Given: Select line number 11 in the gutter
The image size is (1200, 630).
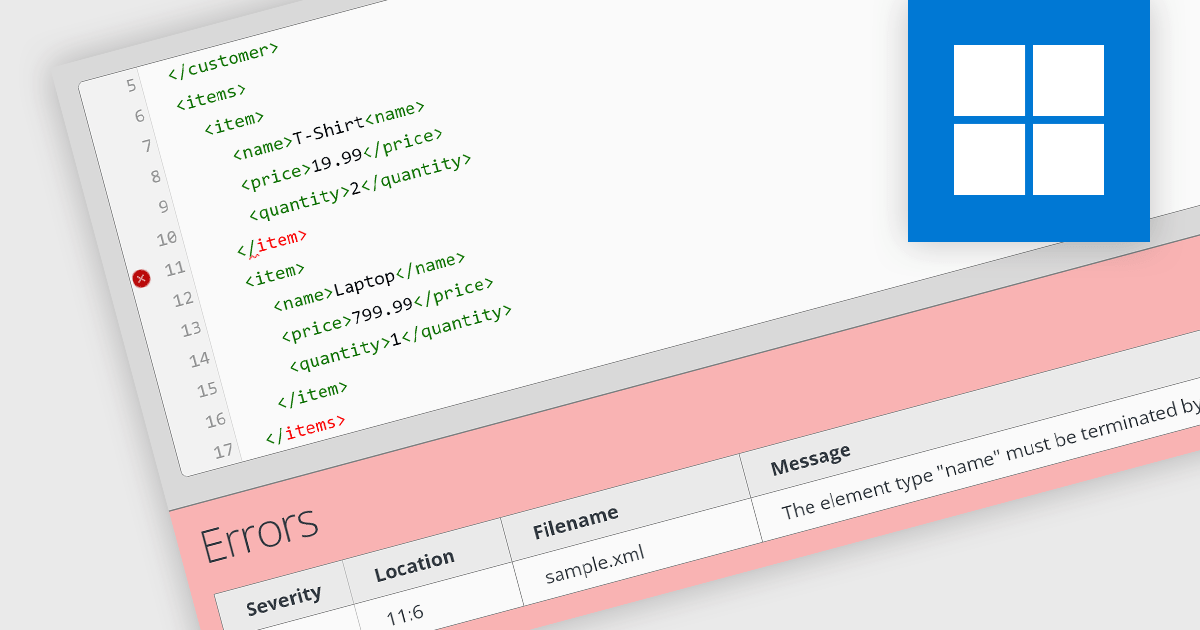Looking at the screenshot, I should [172, 269].
